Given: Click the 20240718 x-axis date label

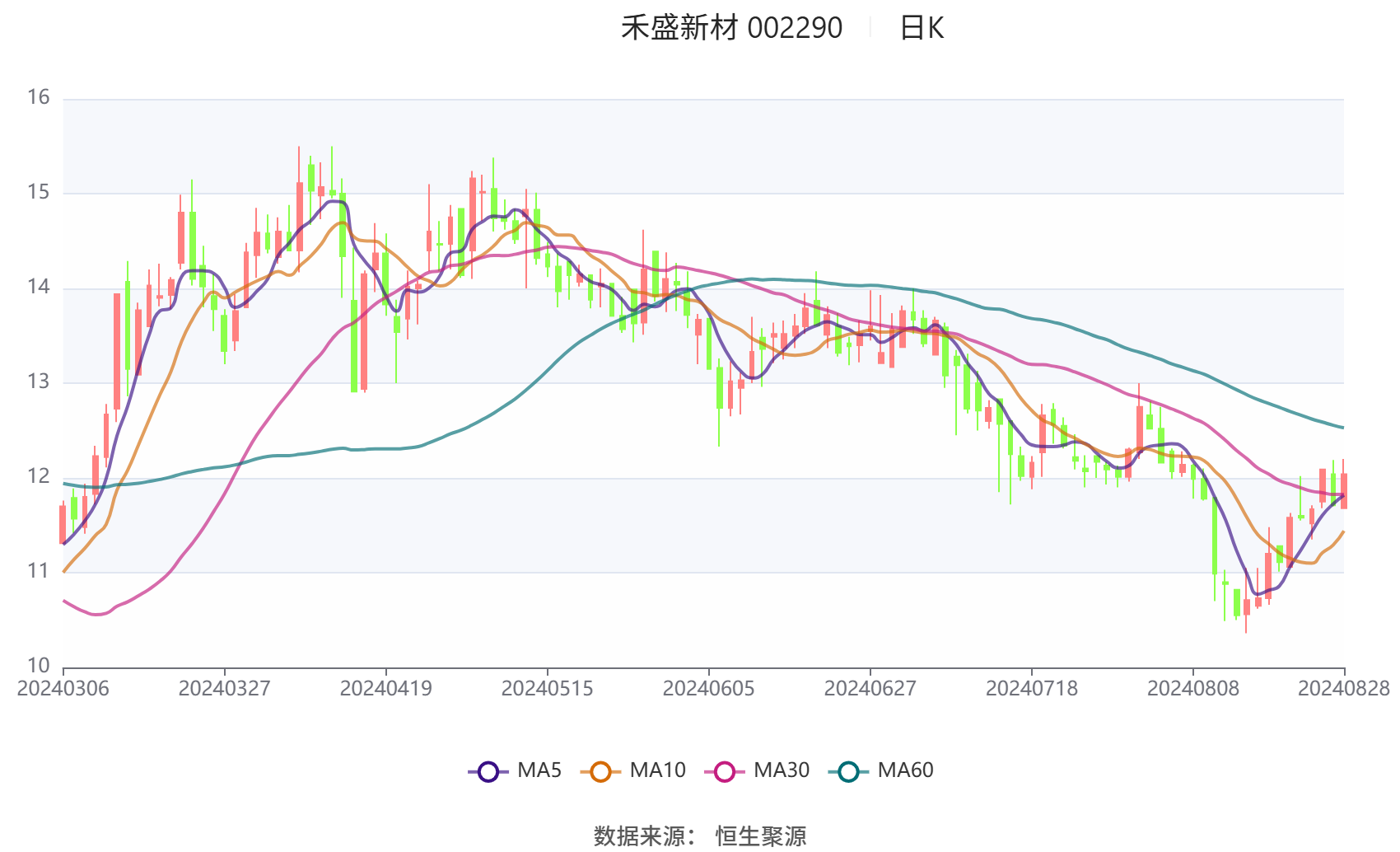Looking at the screenshot, I should tap(1032, 689).
